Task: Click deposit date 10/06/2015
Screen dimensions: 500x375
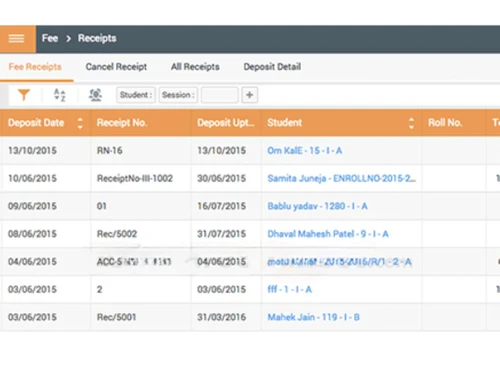Action: pos(32,178)
